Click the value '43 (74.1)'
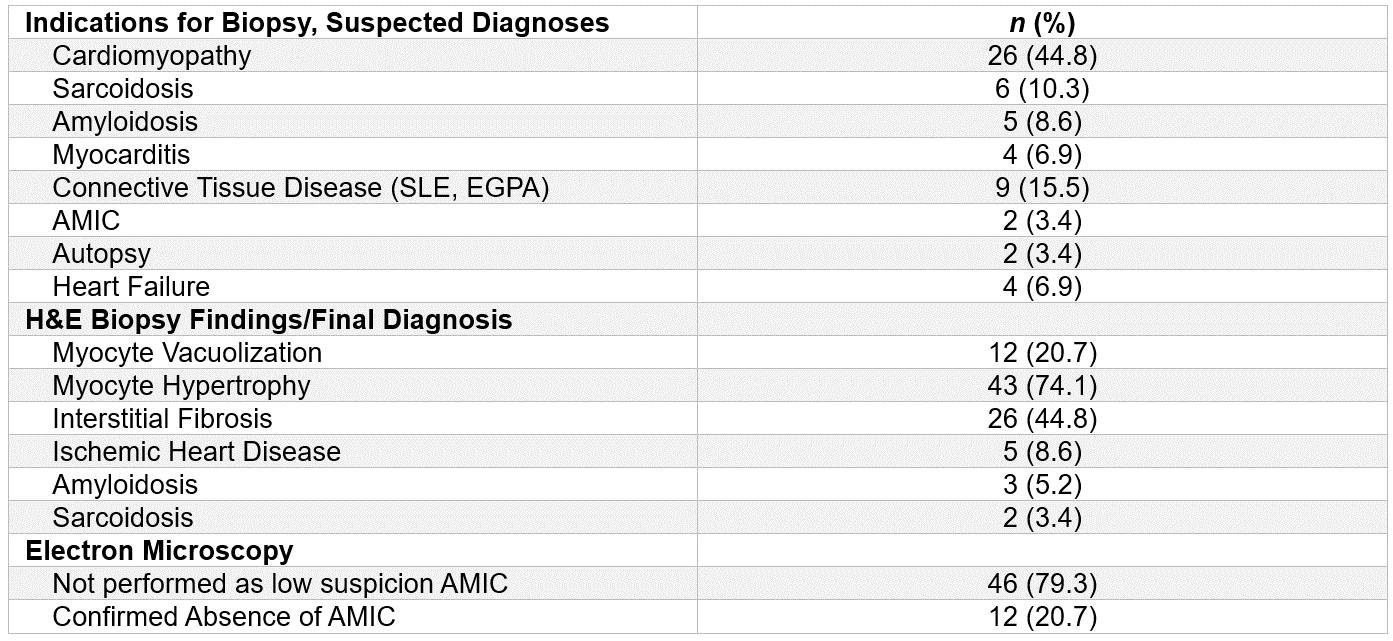 pos(1042,386)
